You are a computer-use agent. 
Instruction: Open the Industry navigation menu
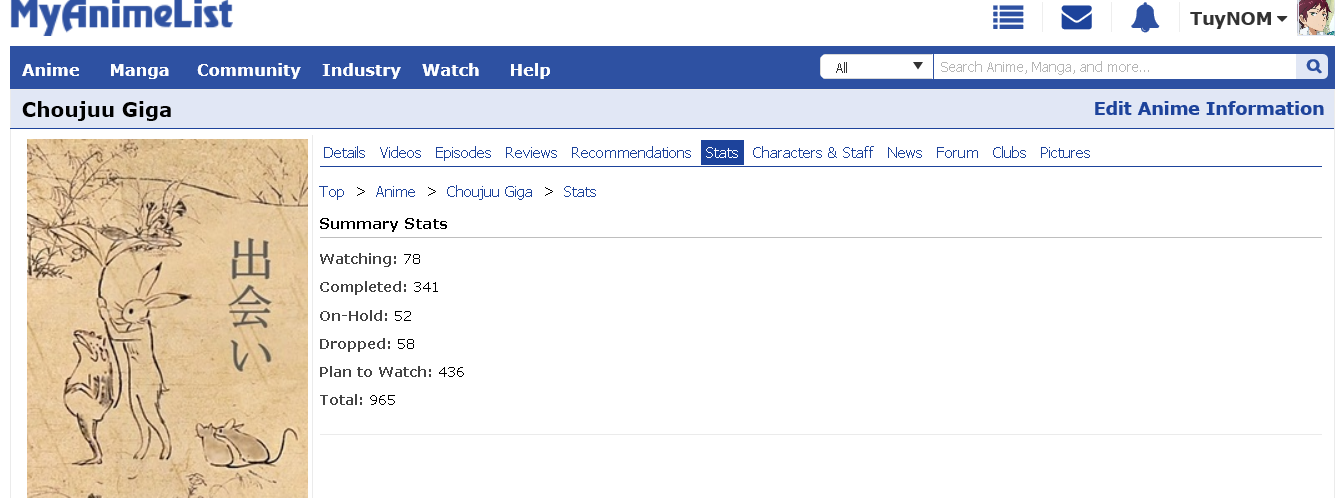pyautogui.click(x=361, y=70)
